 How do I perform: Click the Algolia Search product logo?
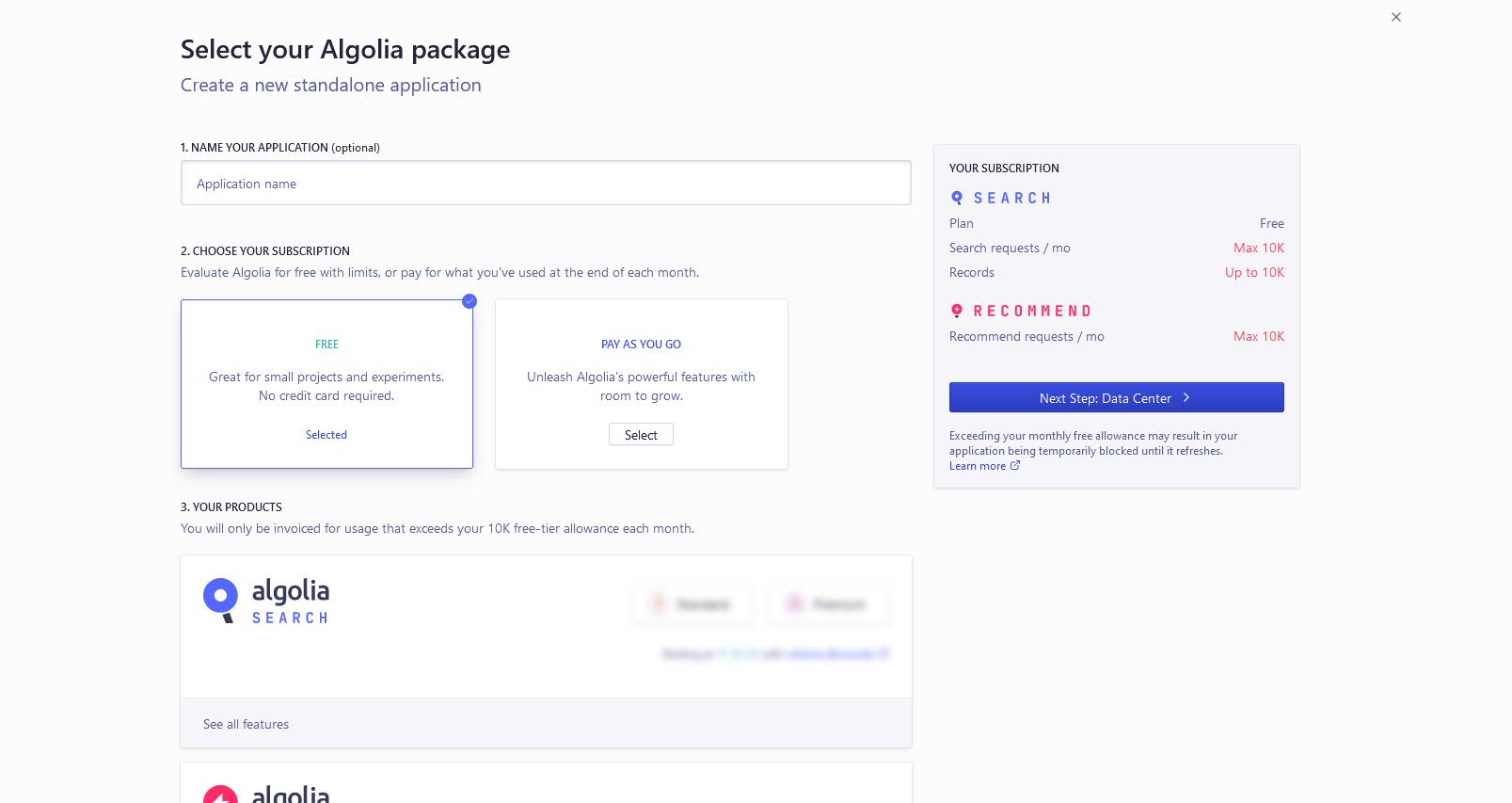pos(266,601)
